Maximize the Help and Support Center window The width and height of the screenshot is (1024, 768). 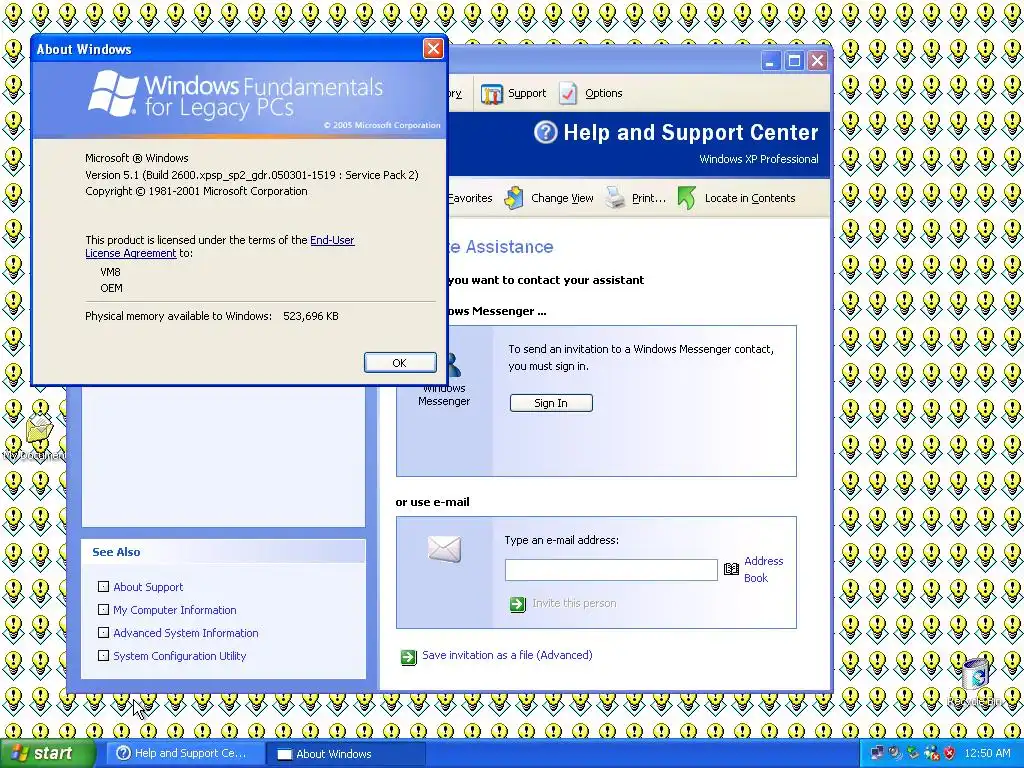[x=794, y=61]
